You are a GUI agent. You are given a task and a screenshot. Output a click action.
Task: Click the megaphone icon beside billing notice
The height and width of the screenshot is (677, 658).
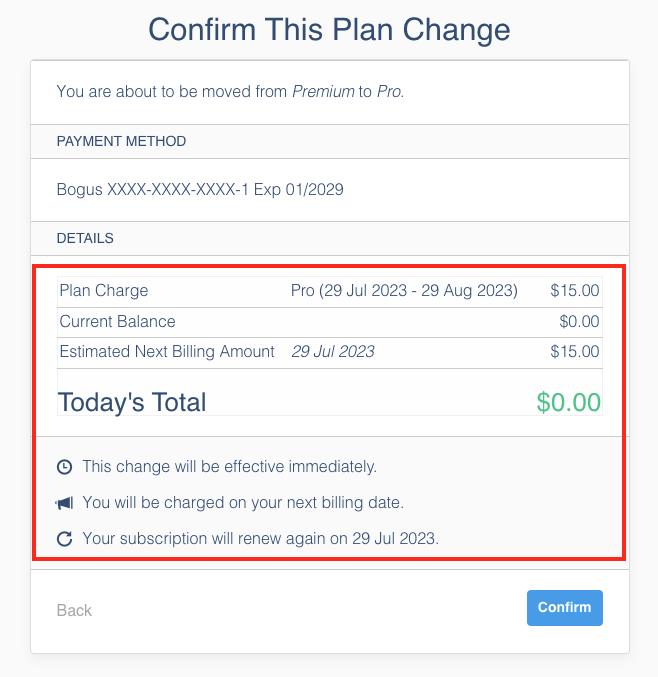(x=64, y=503)
